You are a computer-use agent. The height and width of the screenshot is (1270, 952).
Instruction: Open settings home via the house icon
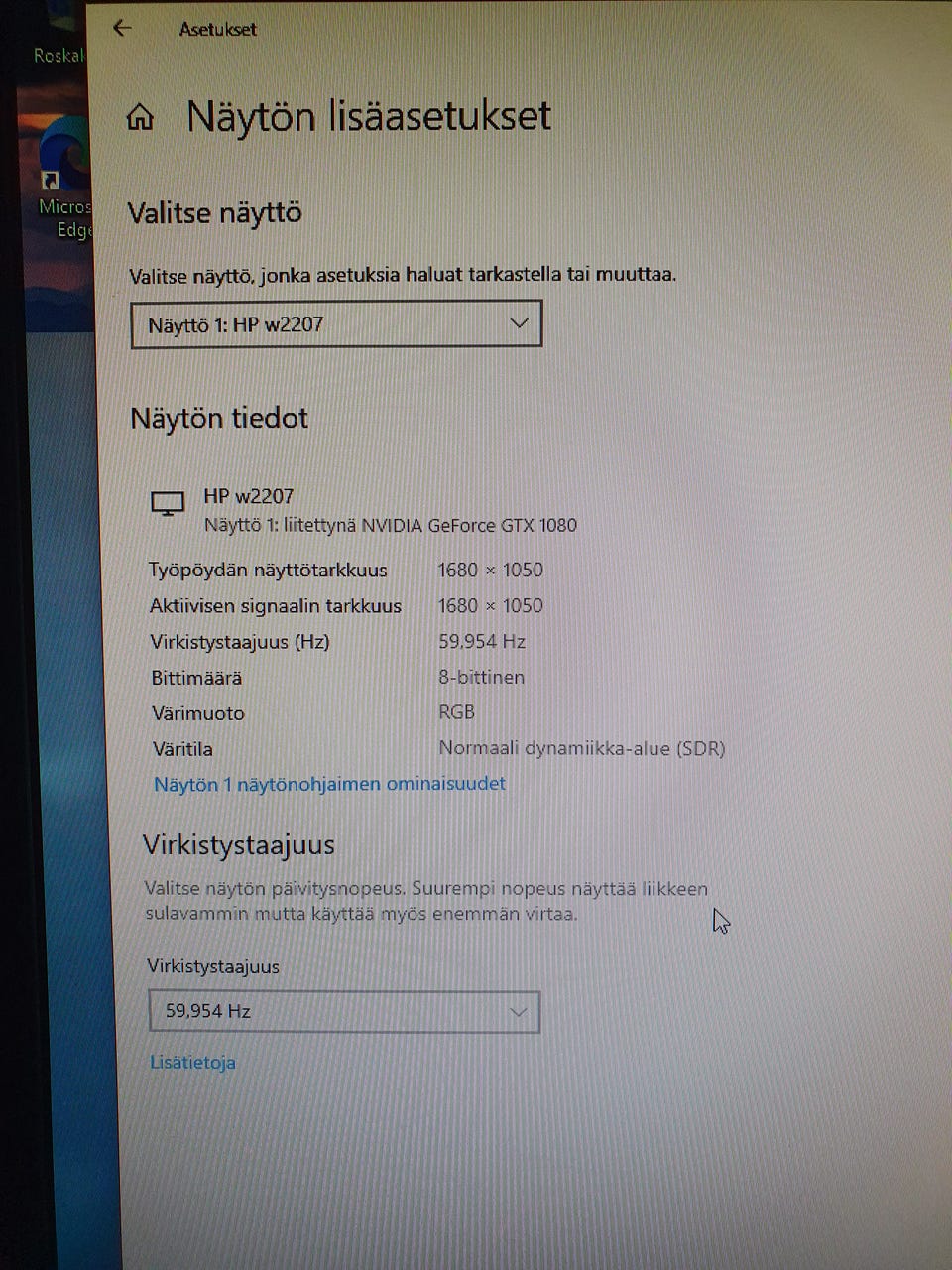click(x=141, y=118)
